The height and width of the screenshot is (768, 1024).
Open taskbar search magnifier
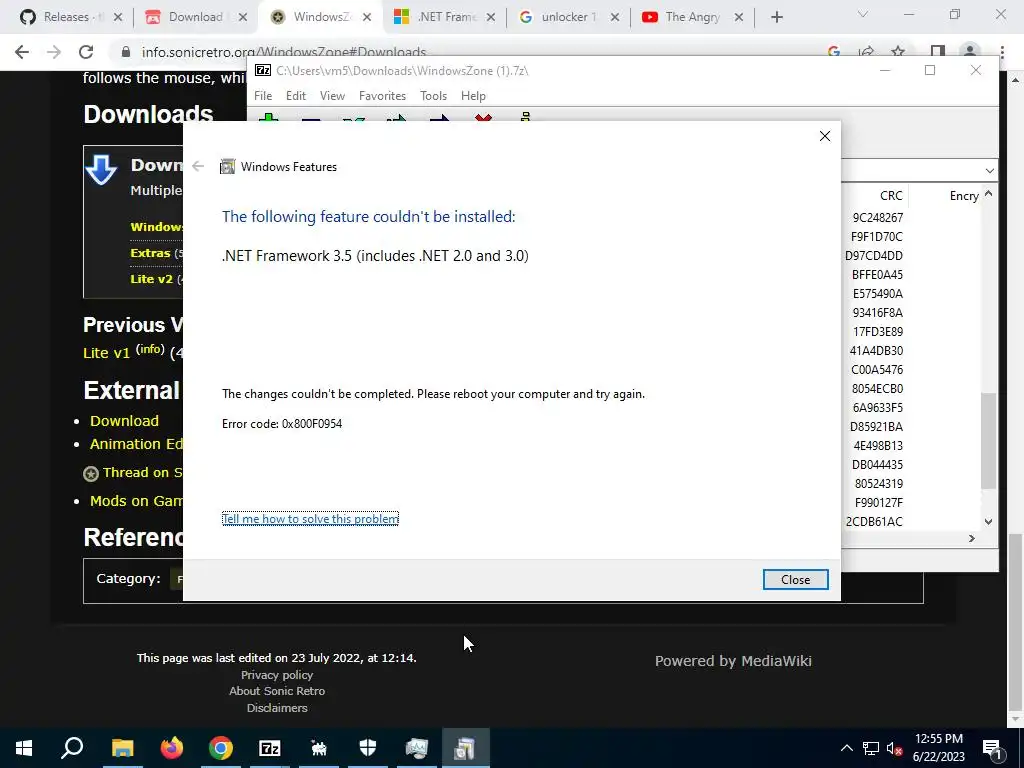point(72,748)
